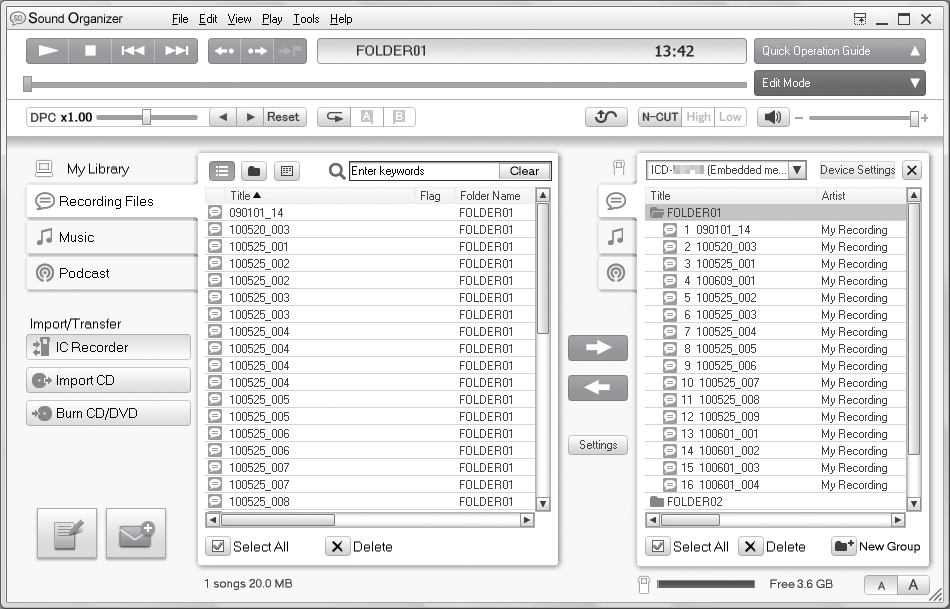Image resolution: width=950 pixels, height=609 pixels.
Task: Open the Help menu
Action: coord(341,19)
